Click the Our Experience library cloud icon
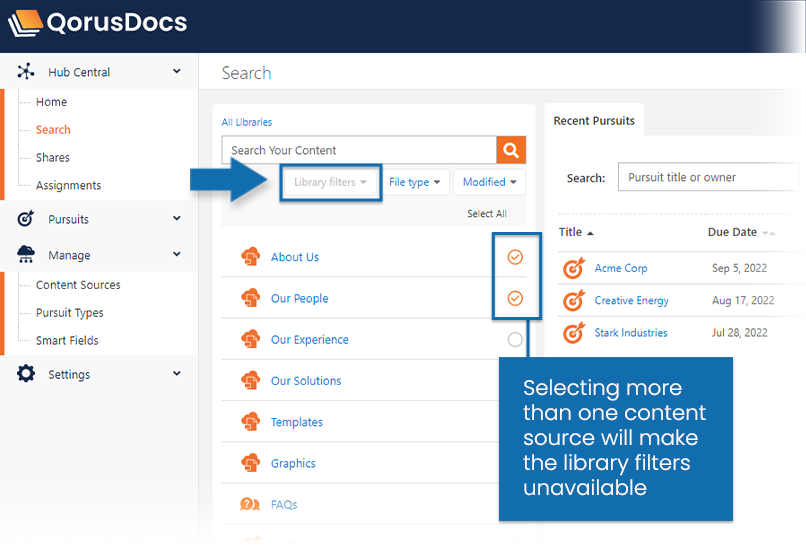The height and width of the screenshot is (546, 806). [x=250, y=339]
